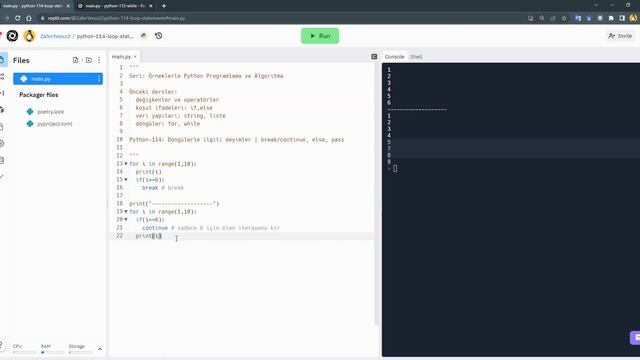The image size is (640, 360).
Task: Go to browser home page
Action: tap(29, 18)
